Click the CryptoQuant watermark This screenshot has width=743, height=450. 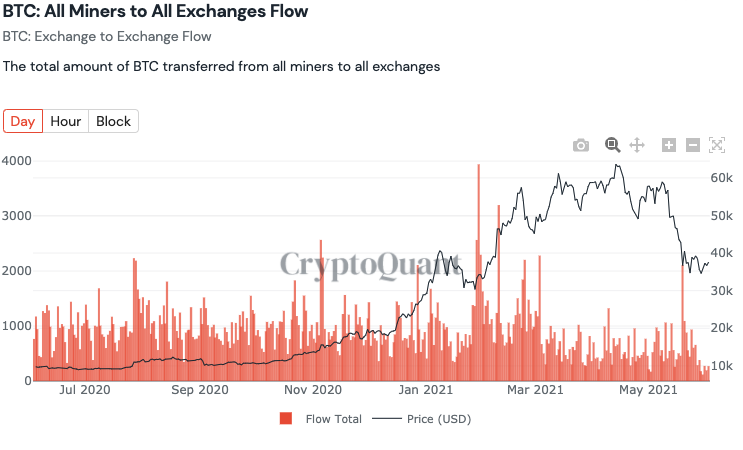(x=369, y=264)
